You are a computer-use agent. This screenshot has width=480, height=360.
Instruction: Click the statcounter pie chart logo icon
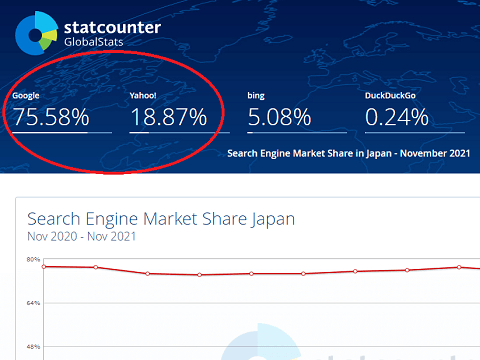(36, 33)
